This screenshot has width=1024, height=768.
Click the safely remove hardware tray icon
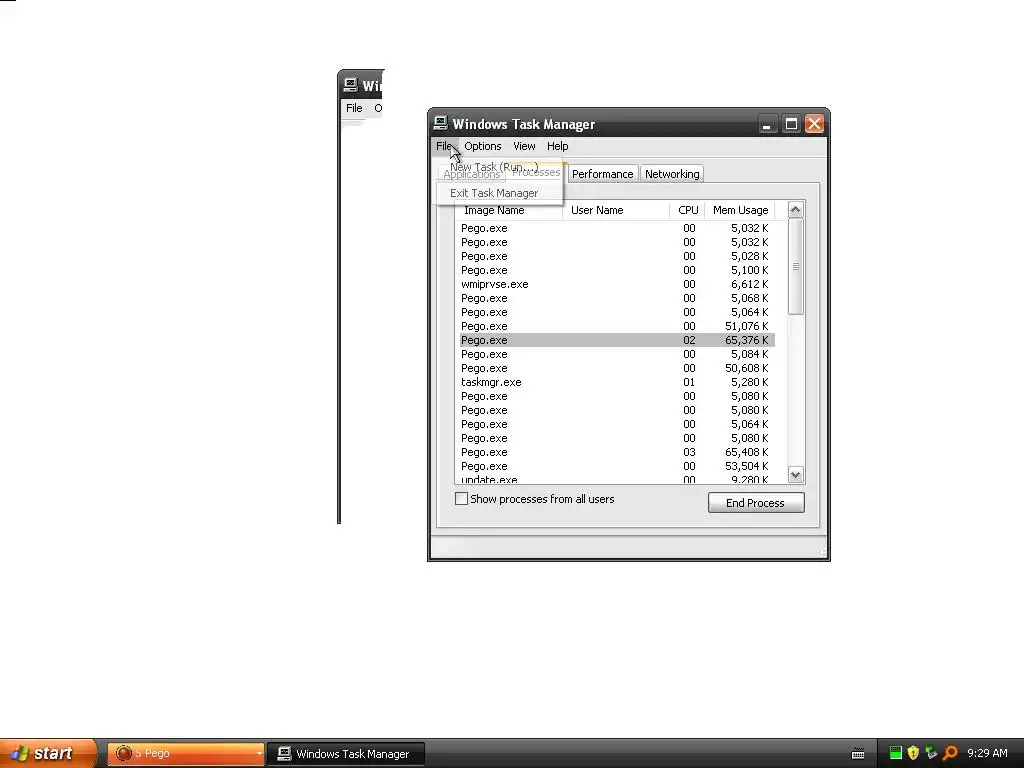click(x=931, y=753)
